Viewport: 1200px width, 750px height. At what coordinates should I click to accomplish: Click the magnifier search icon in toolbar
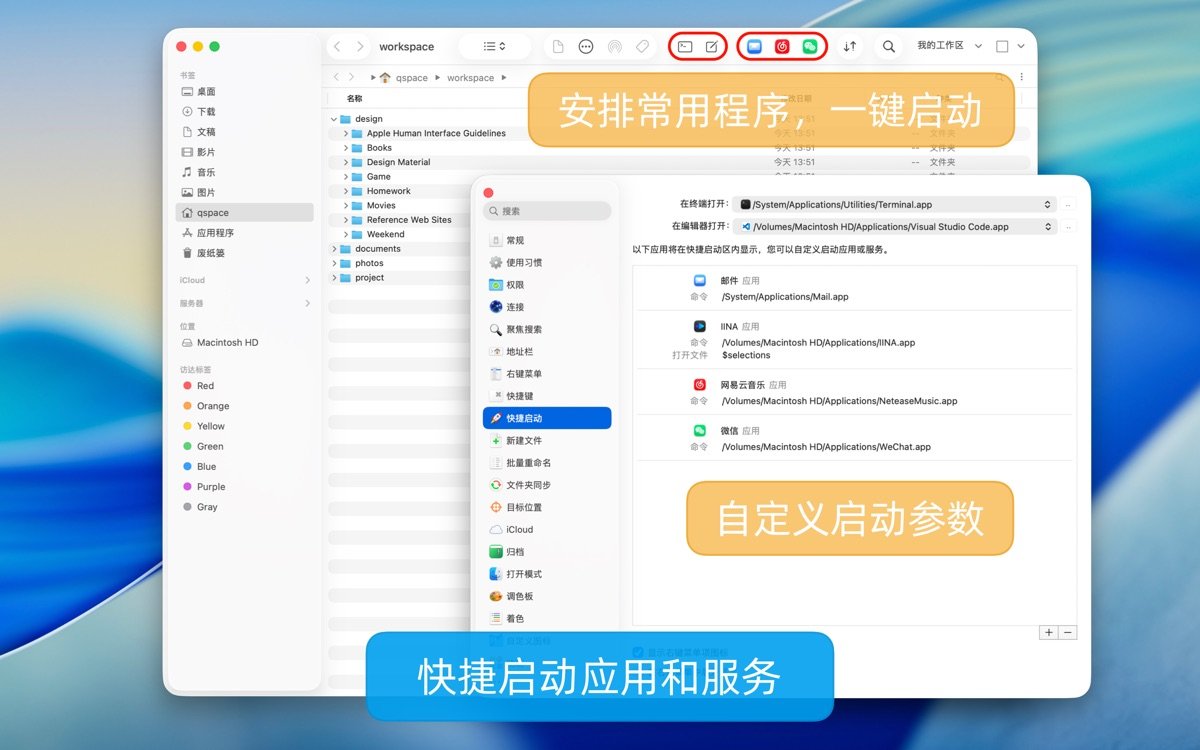888,47
